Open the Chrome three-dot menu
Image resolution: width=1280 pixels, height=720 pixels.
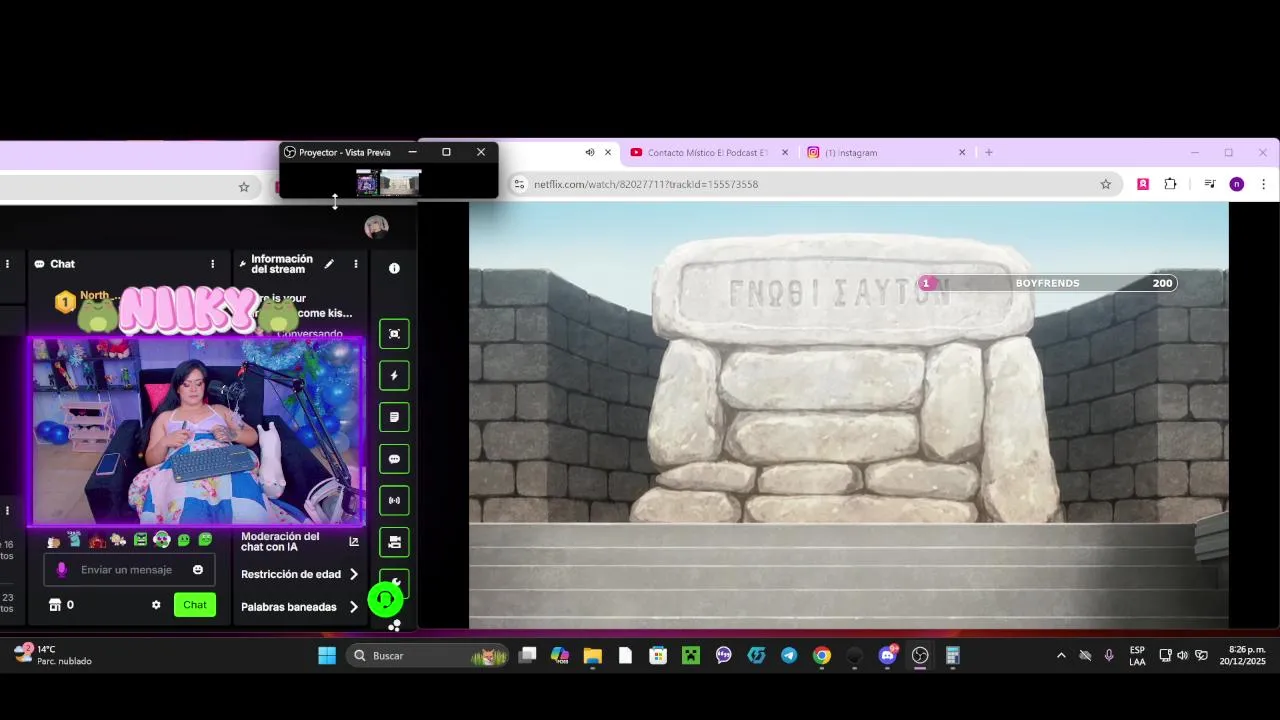1263,184
